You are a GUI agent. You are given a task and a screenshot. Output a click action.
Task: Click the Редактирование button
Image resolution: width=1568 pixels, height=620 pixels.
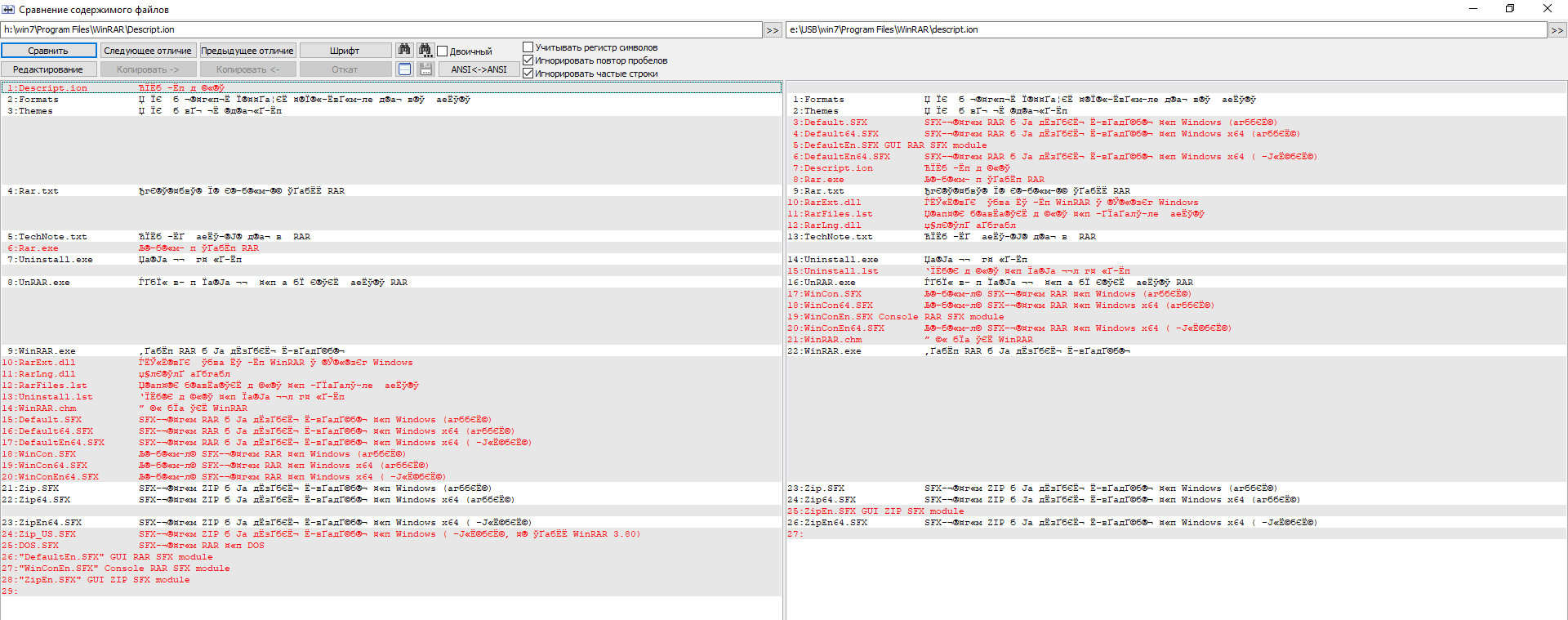tap(48, 69)
